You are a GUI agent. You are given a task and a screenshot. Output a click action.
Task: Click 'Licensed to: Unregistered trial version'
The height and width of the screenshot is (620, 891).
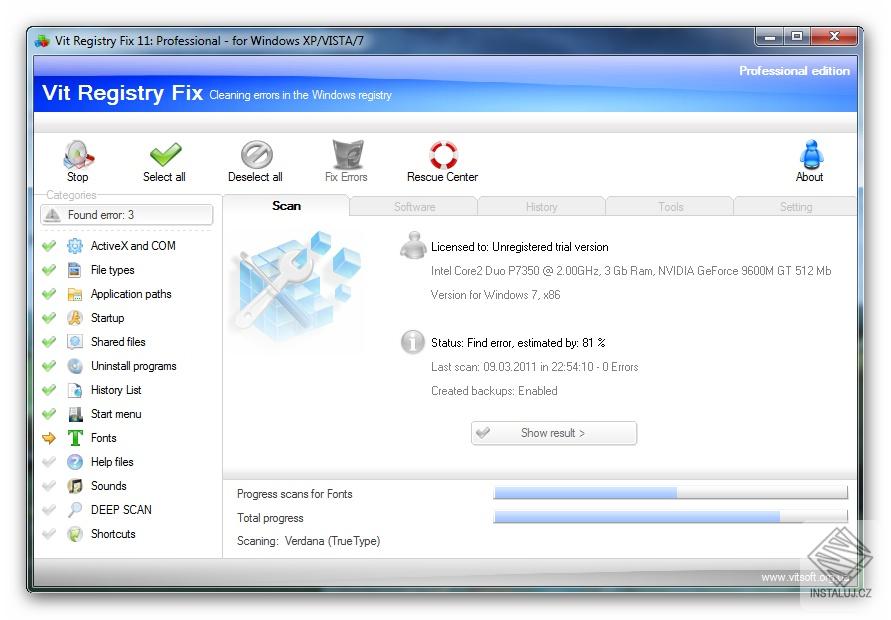[520, 247]
